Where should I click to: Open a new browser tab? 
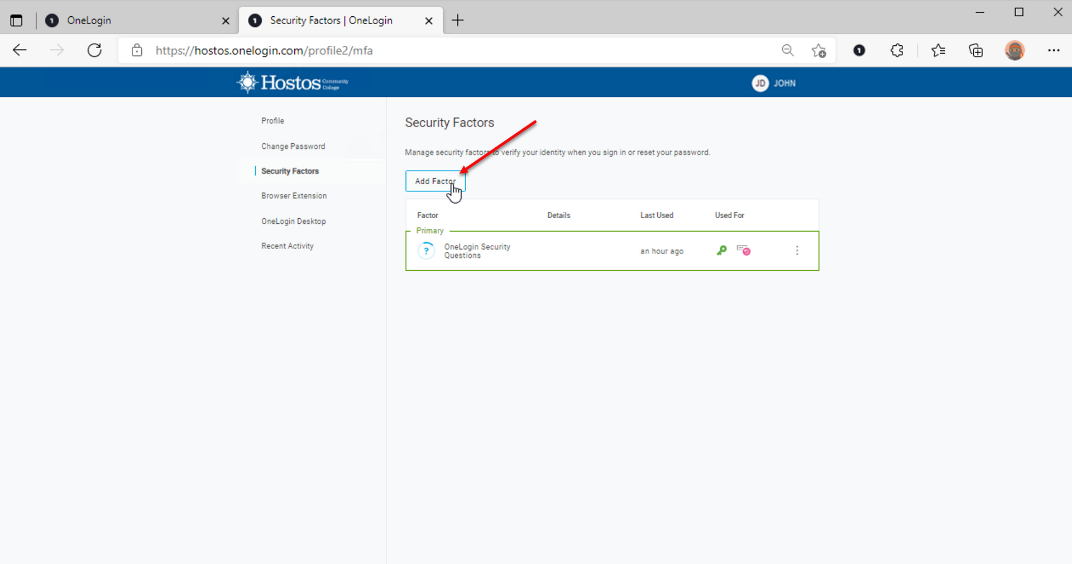458,20
